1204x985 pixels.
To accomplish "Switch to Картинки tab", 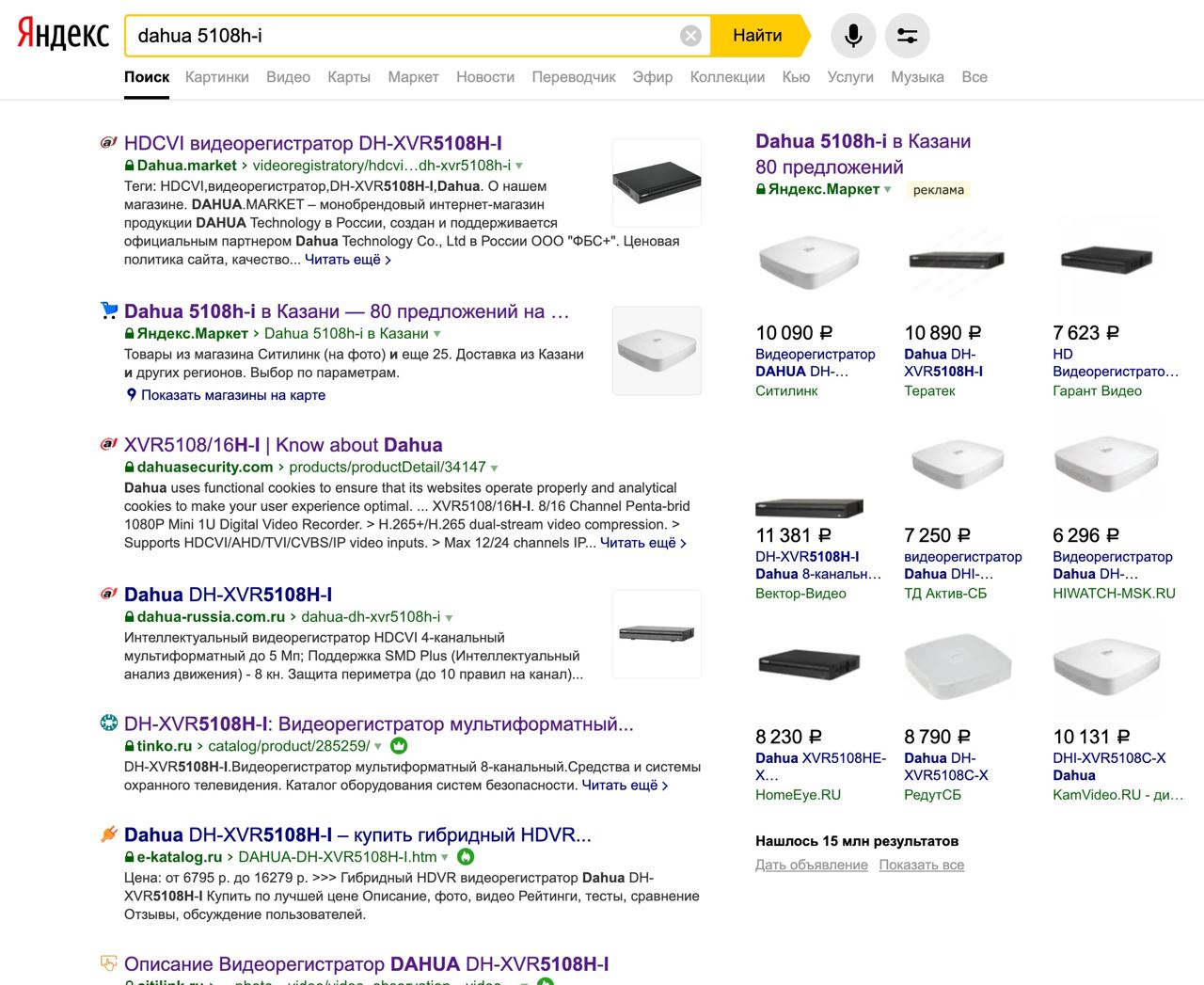I will click(x=217, y=77).
